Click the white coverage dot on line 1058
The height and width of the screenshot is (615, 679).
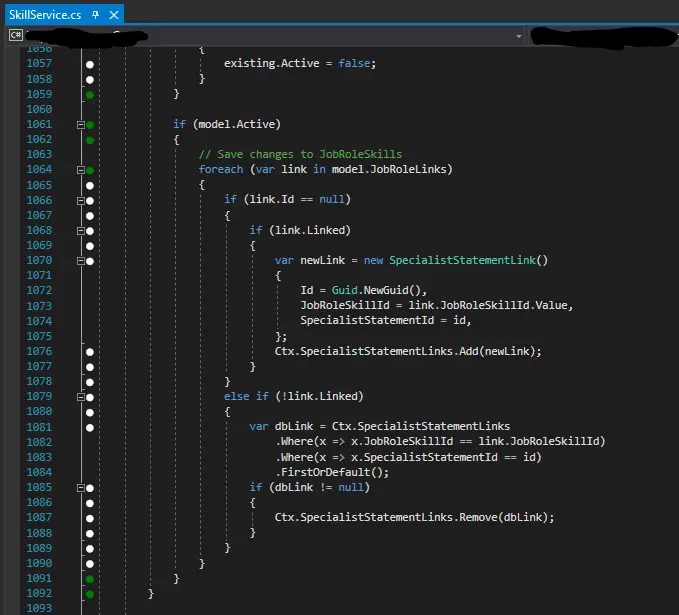pyautogui.click(x=90, y=80)
